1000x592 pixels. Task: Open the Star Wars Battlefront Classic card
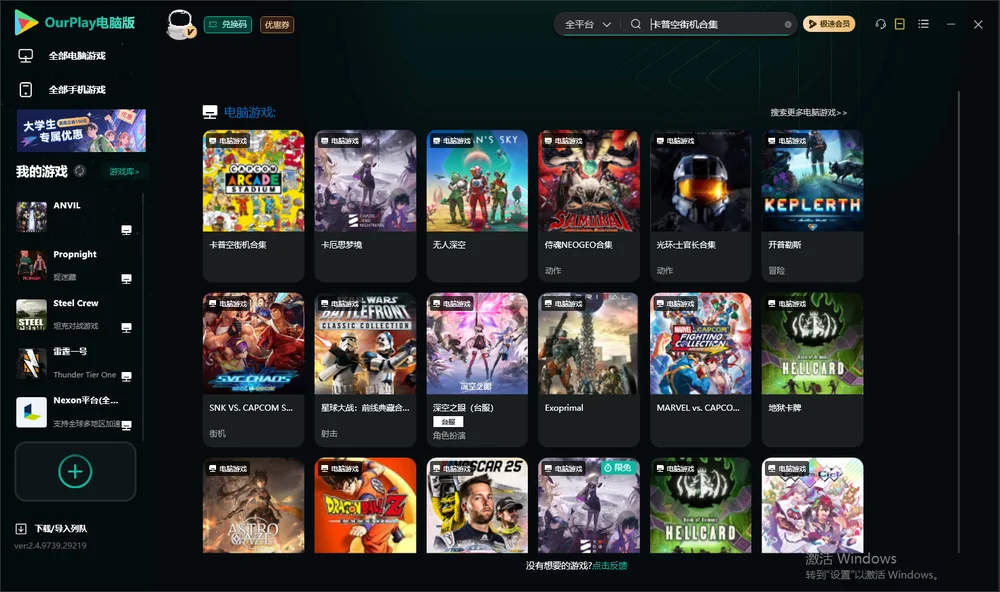365,369
